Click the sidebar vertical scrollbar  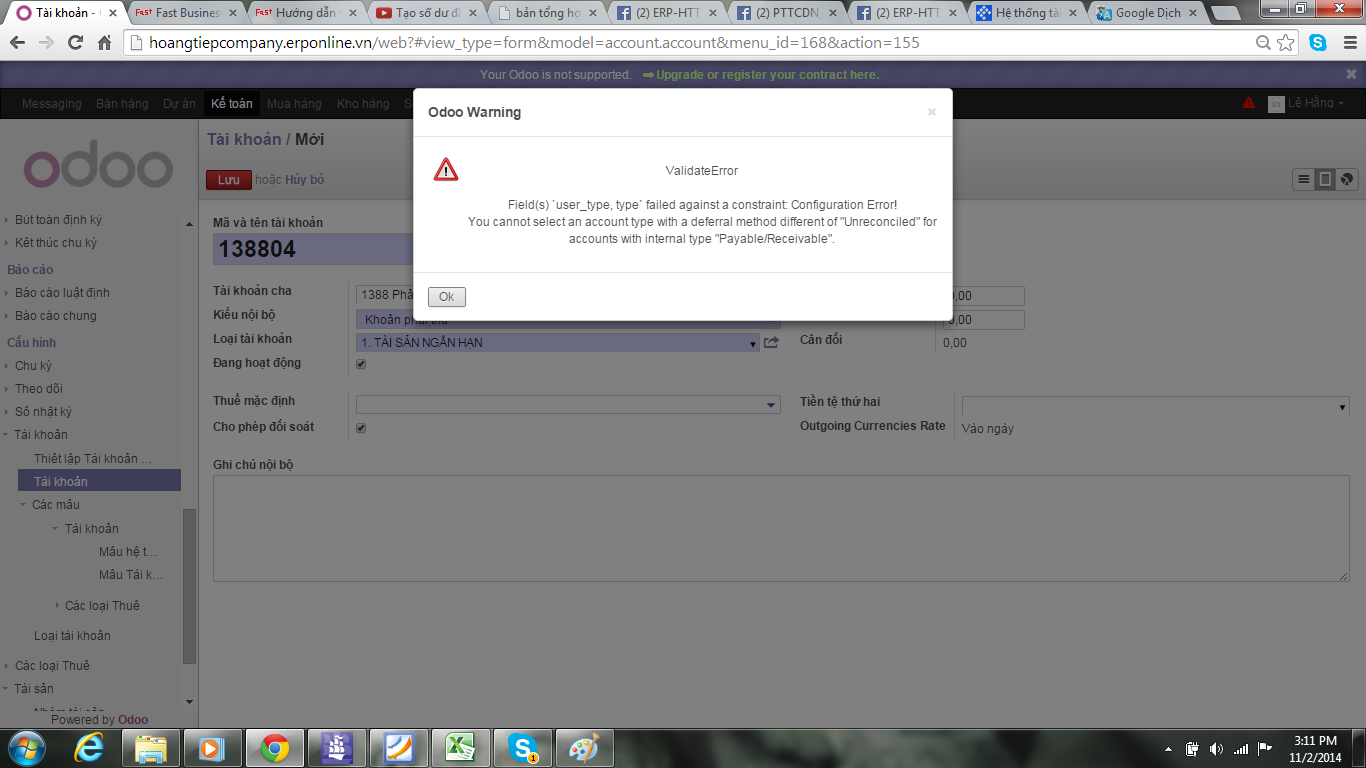point(190,585)
